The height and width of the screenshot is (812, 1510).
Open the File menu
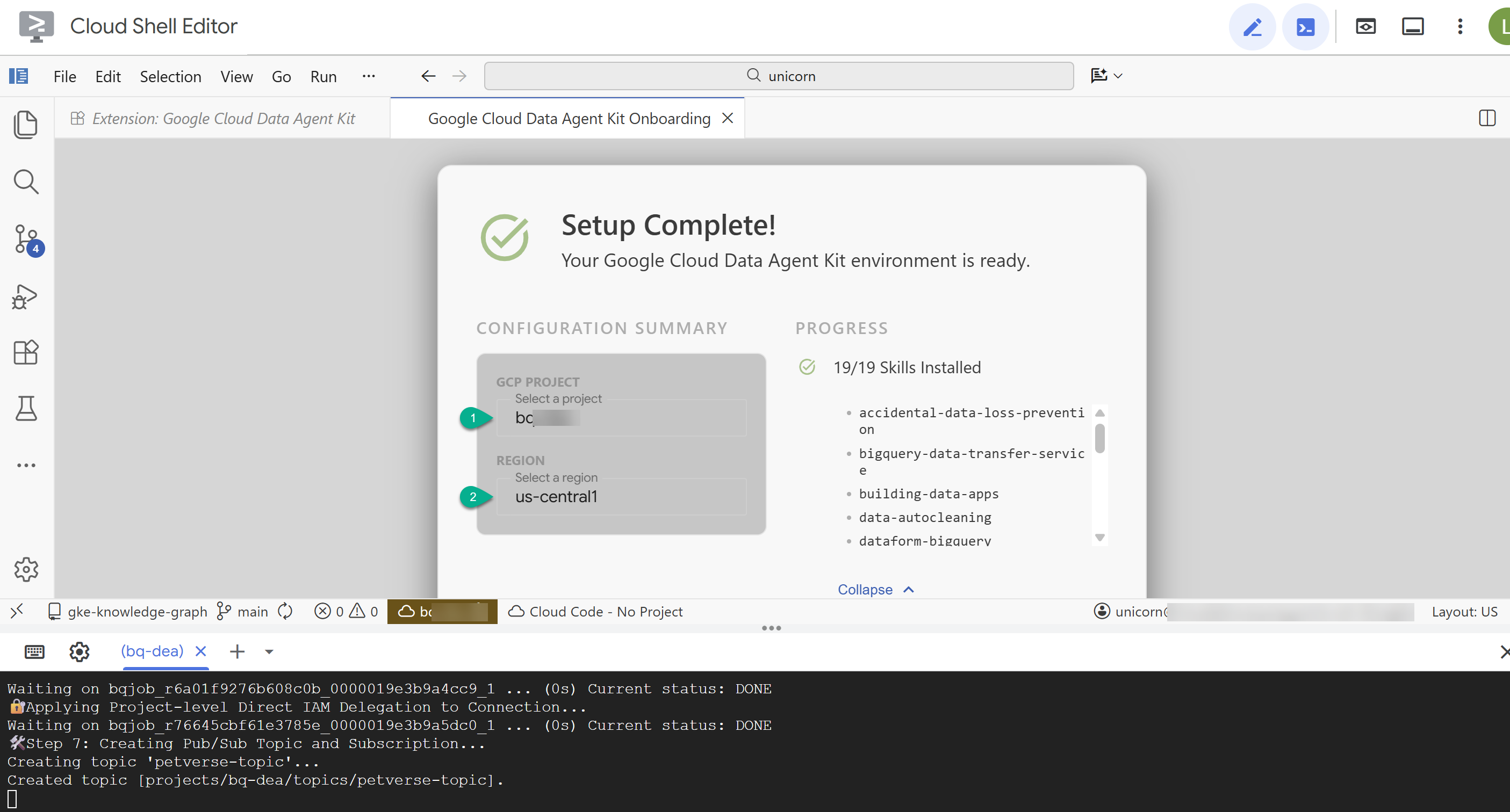64,77
